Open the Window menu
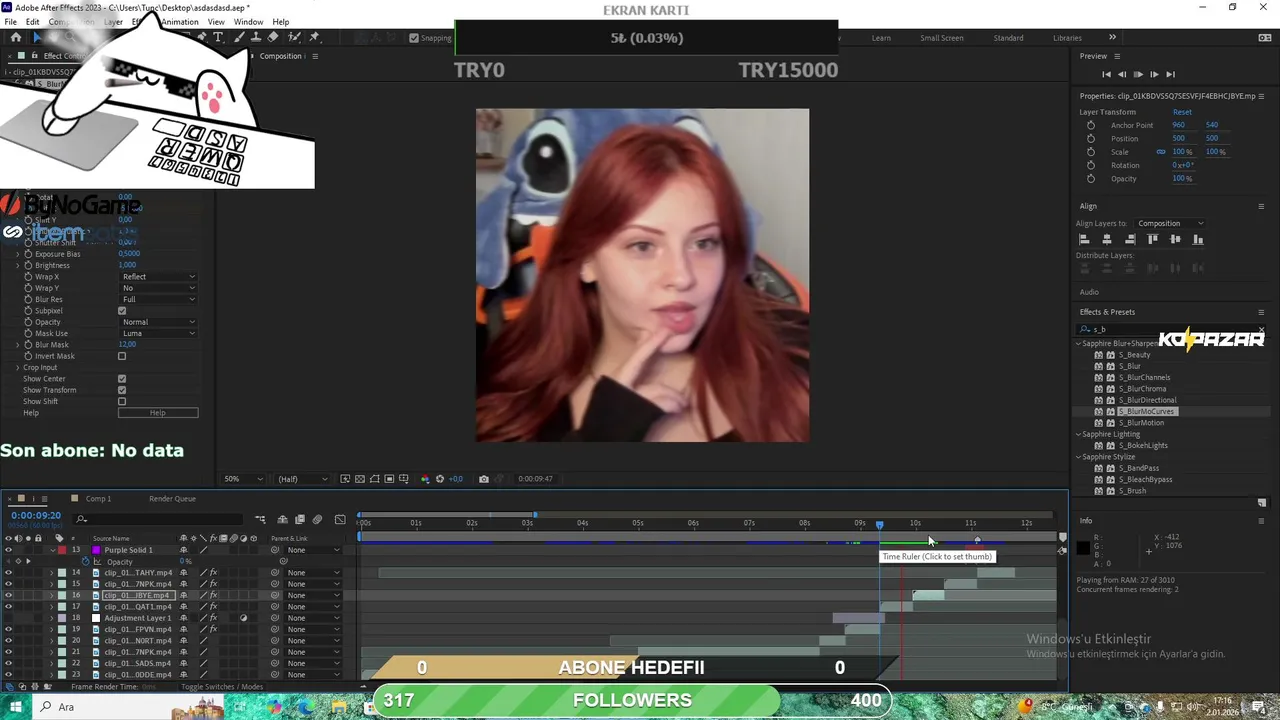 tap(248, 22)
